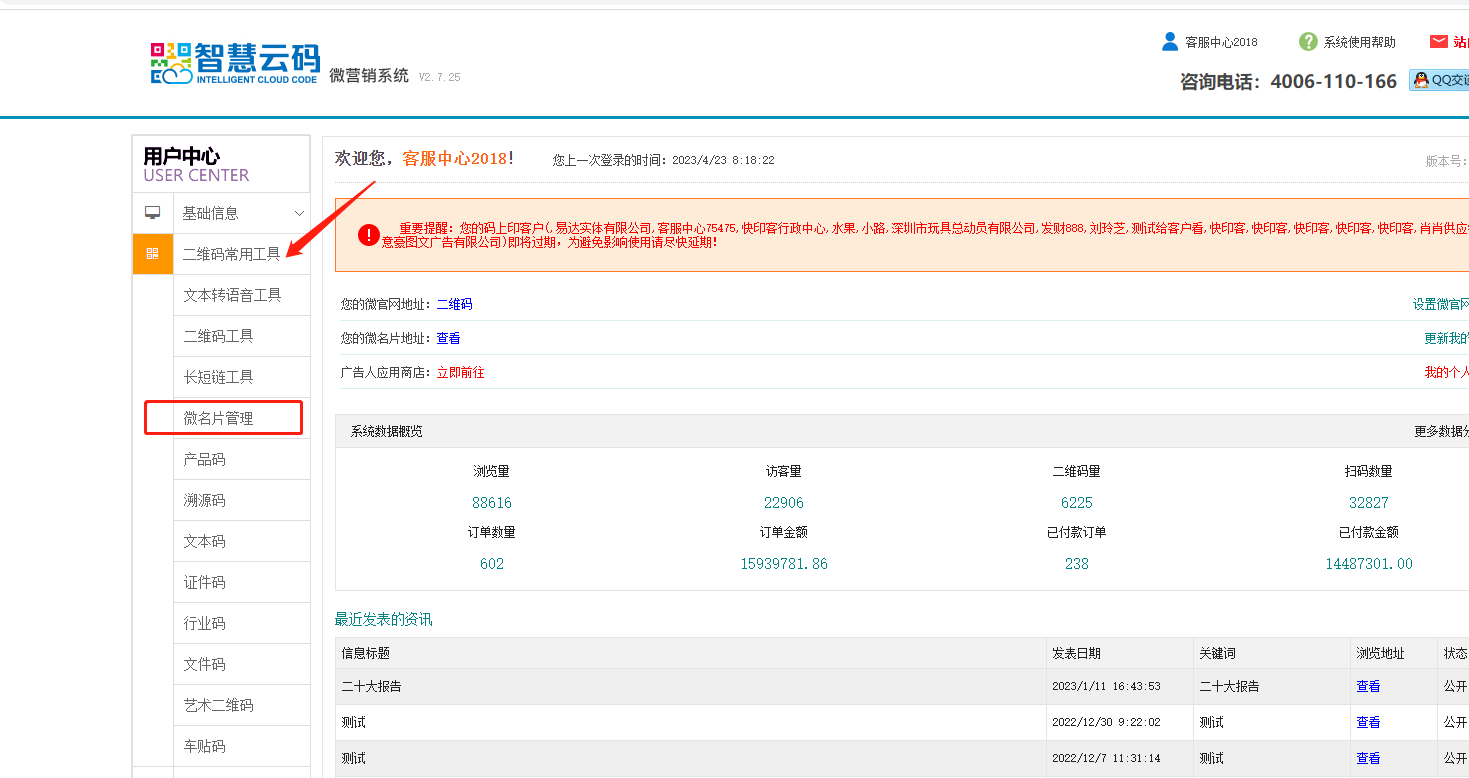The width and height of the screenshot is (1469, 778).
Task: Click 查看 link next to 微名片地址
Action: (448, 338)
